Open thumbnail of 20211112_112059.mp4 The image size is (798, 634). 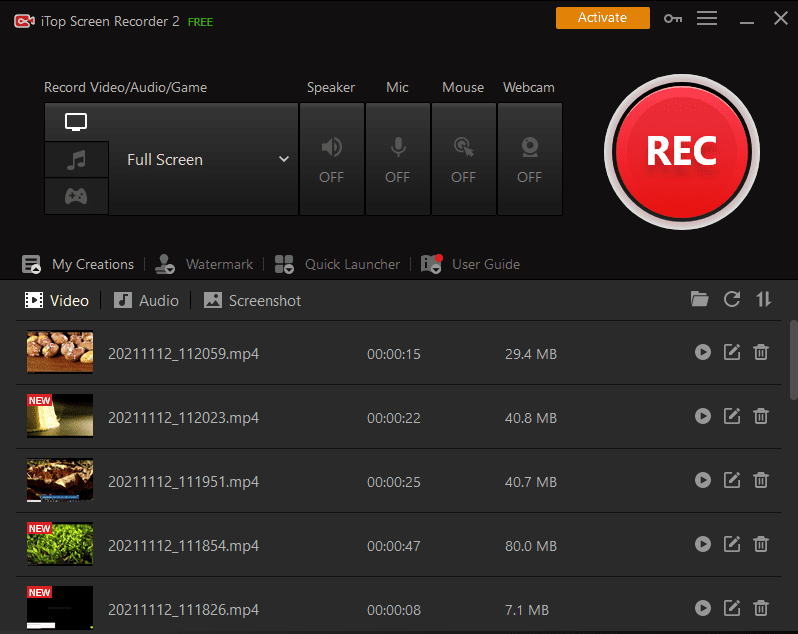point(60,352)
